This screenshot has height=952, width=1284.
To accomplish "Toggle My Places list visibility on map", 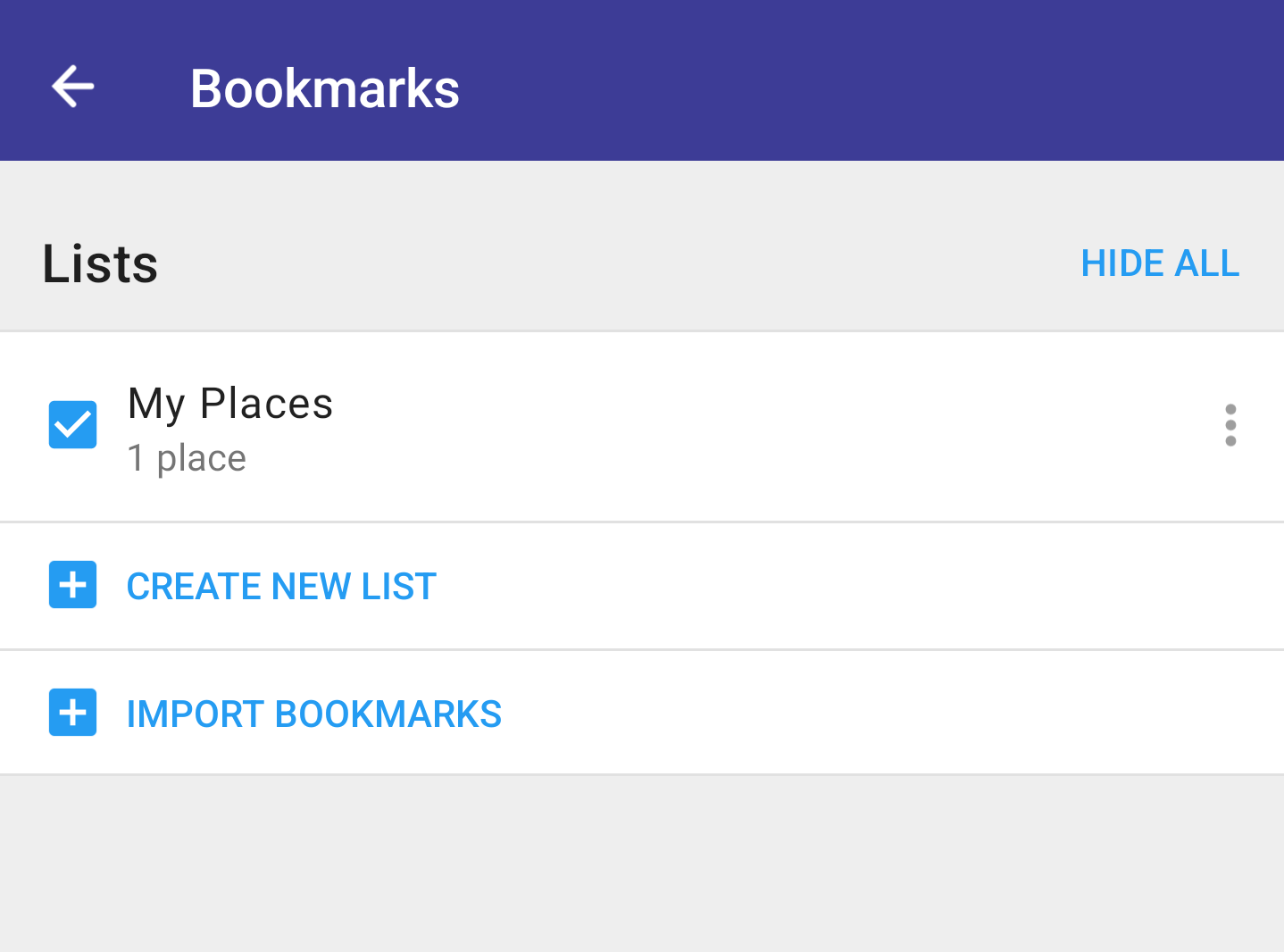I will coord(72,424).
